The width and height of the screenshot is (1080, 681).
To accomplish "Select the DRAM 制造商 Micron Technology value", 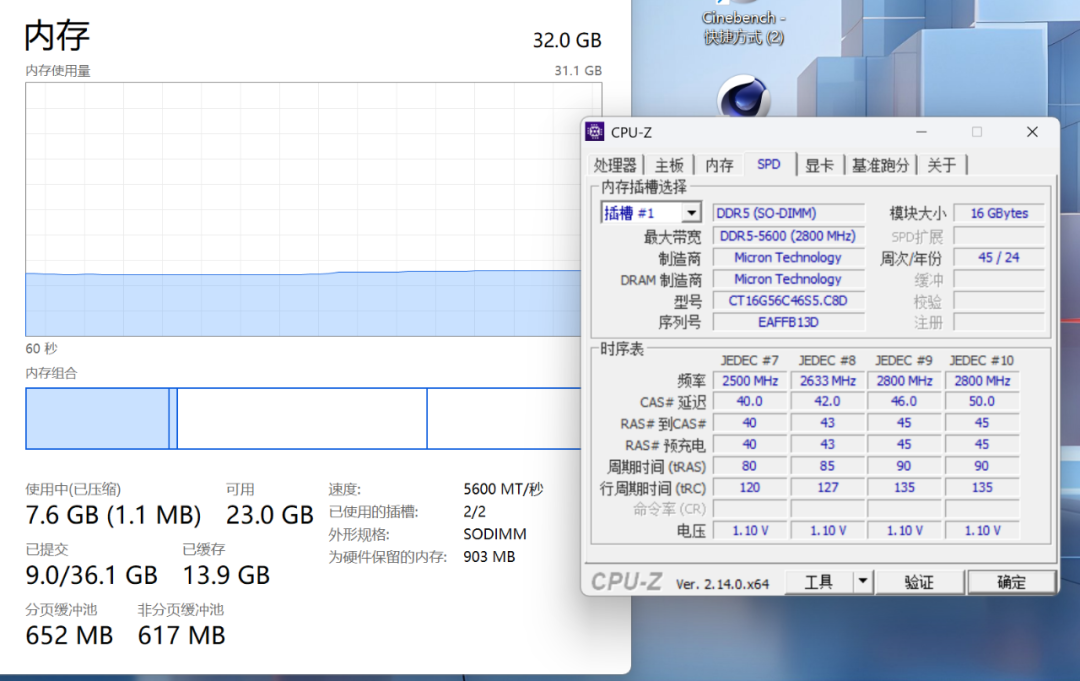I will 788,279.
